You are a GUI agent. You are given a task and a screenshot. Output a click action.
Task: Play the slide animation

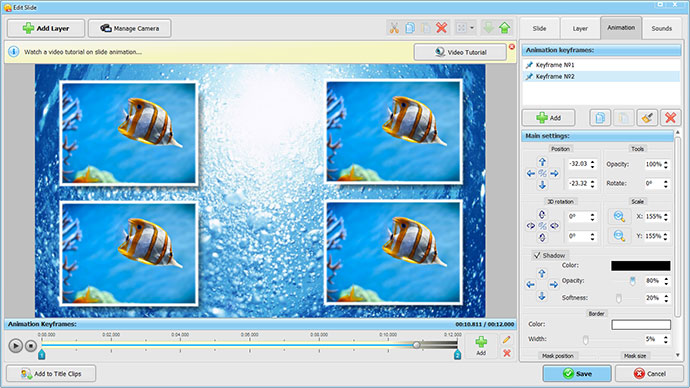tap(15, 346)
